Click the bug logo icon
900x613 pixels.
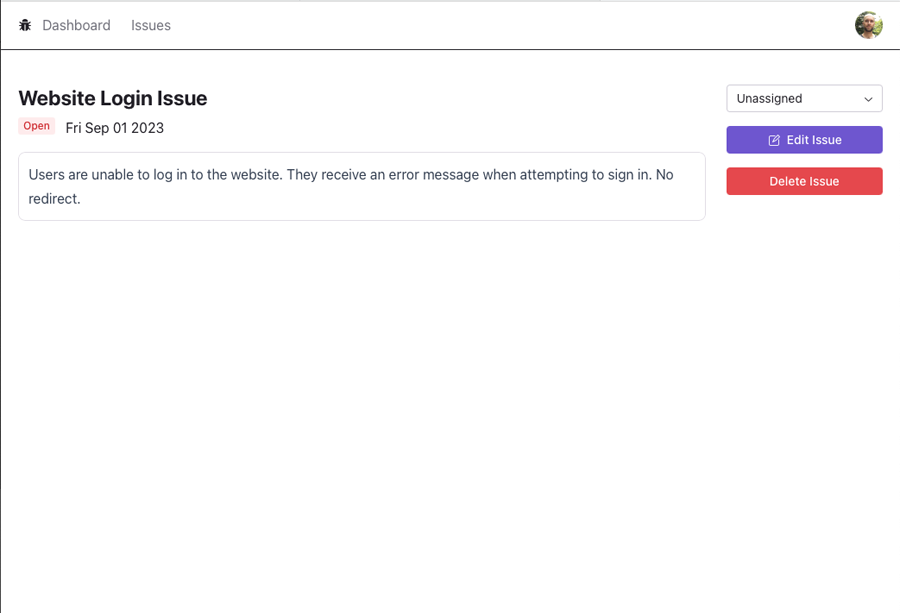click(25, 25)
